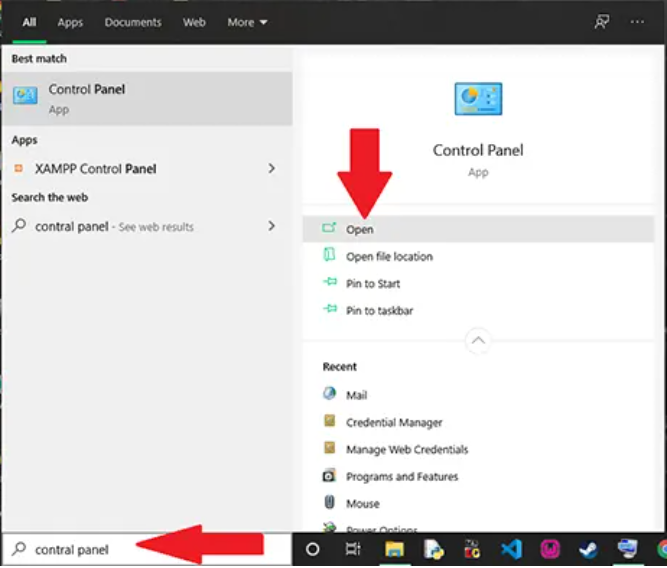The width and height of the screenshot is (667, 568).
Task: Select contral panel web results entry
Action: tap(147, 226)
